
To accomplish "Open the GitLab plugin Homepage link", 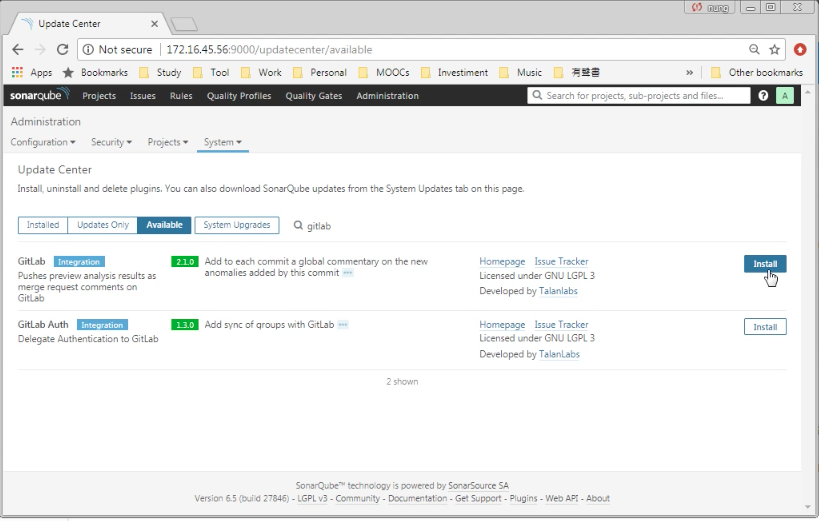I will [x=502, y=261].
